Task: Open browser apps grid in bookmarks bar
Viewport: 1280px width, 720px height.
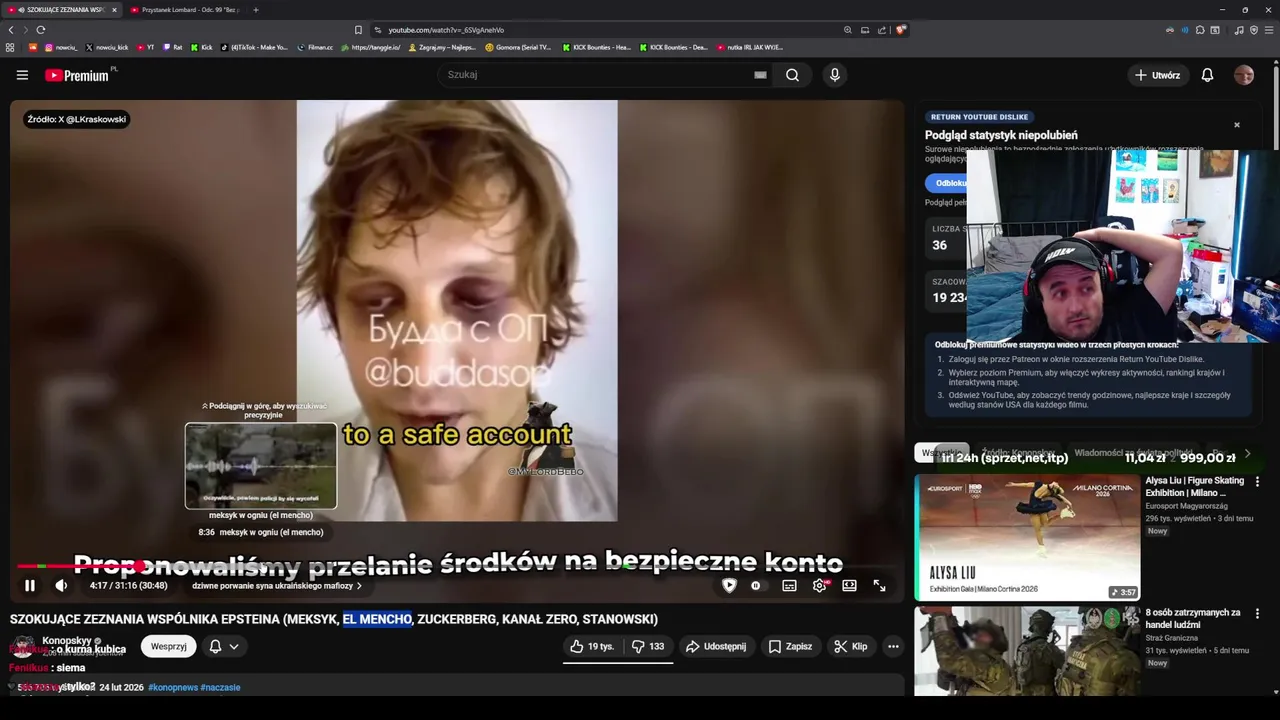Action: pos(10,47)
